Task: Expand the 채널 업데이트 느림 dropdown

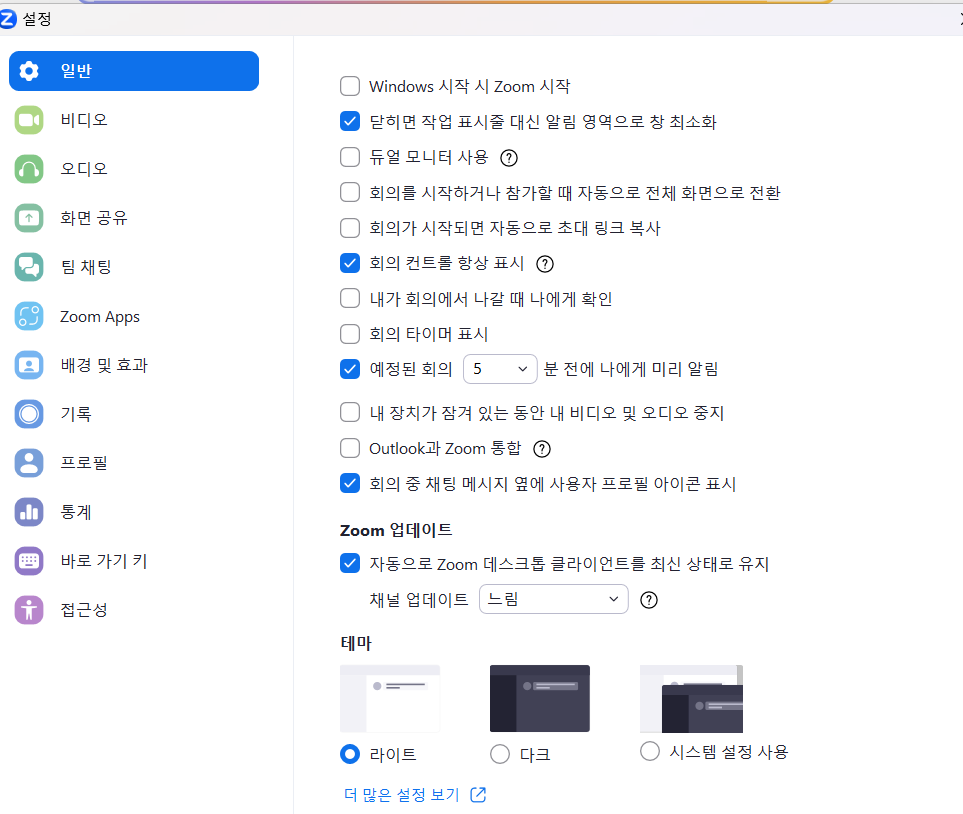Action: tap(553, 600)
